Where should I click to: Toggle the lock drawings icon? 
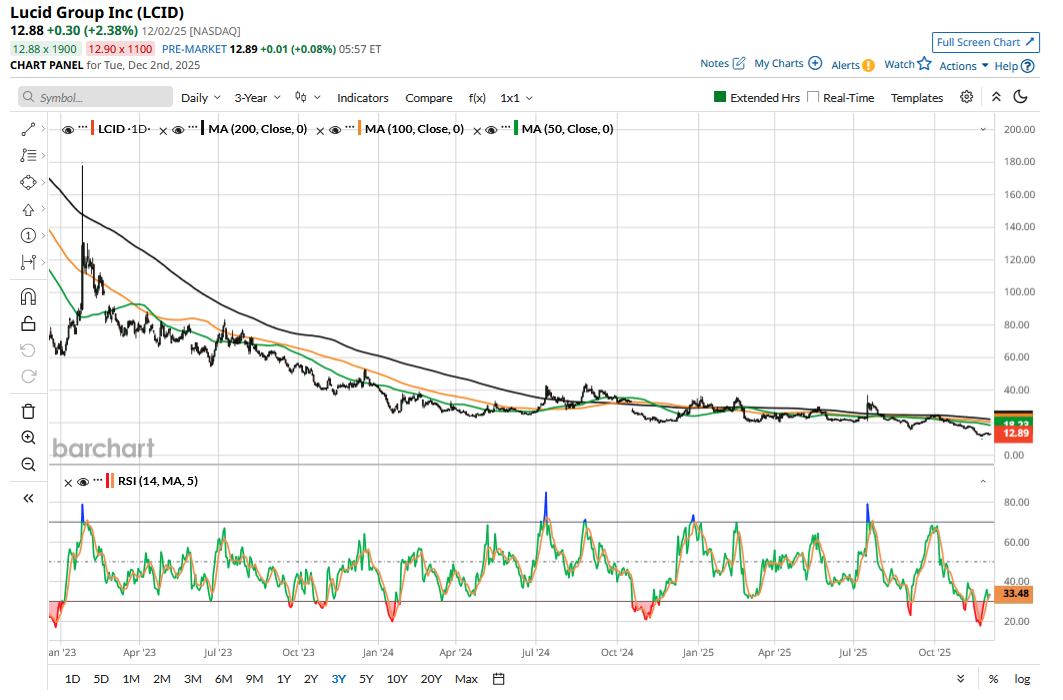pos(28,323)
